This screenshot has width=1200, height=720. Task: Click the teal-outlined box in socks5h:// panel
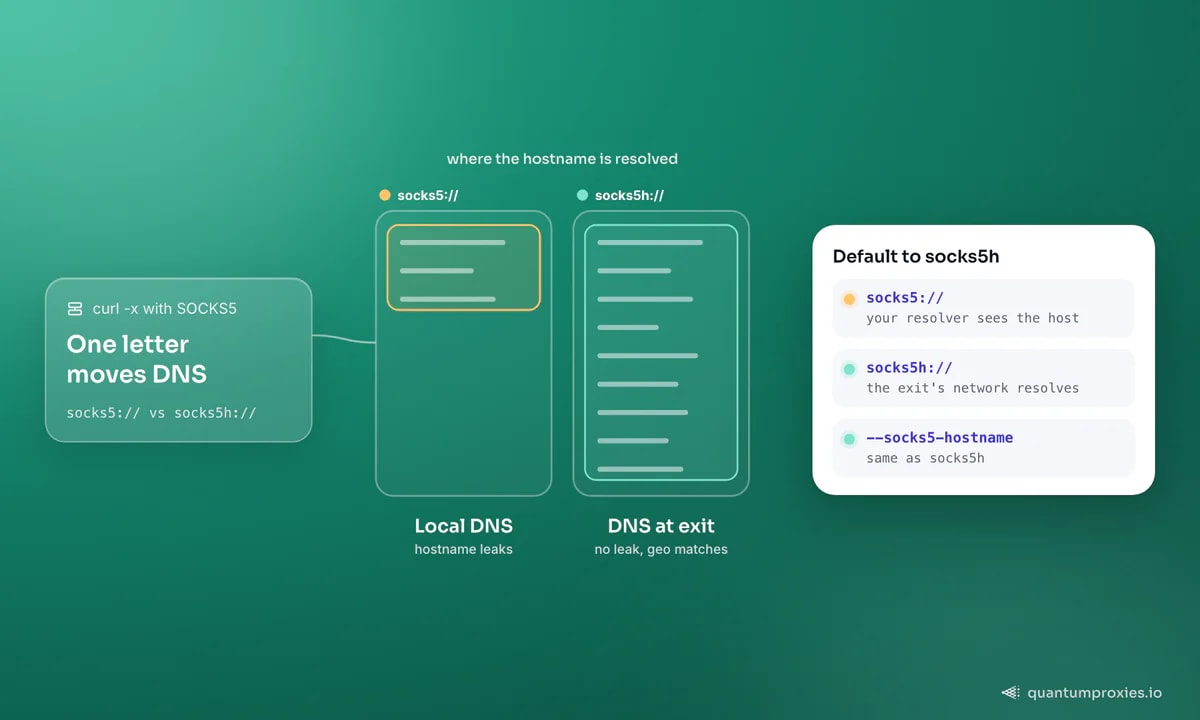click(661, 352)
